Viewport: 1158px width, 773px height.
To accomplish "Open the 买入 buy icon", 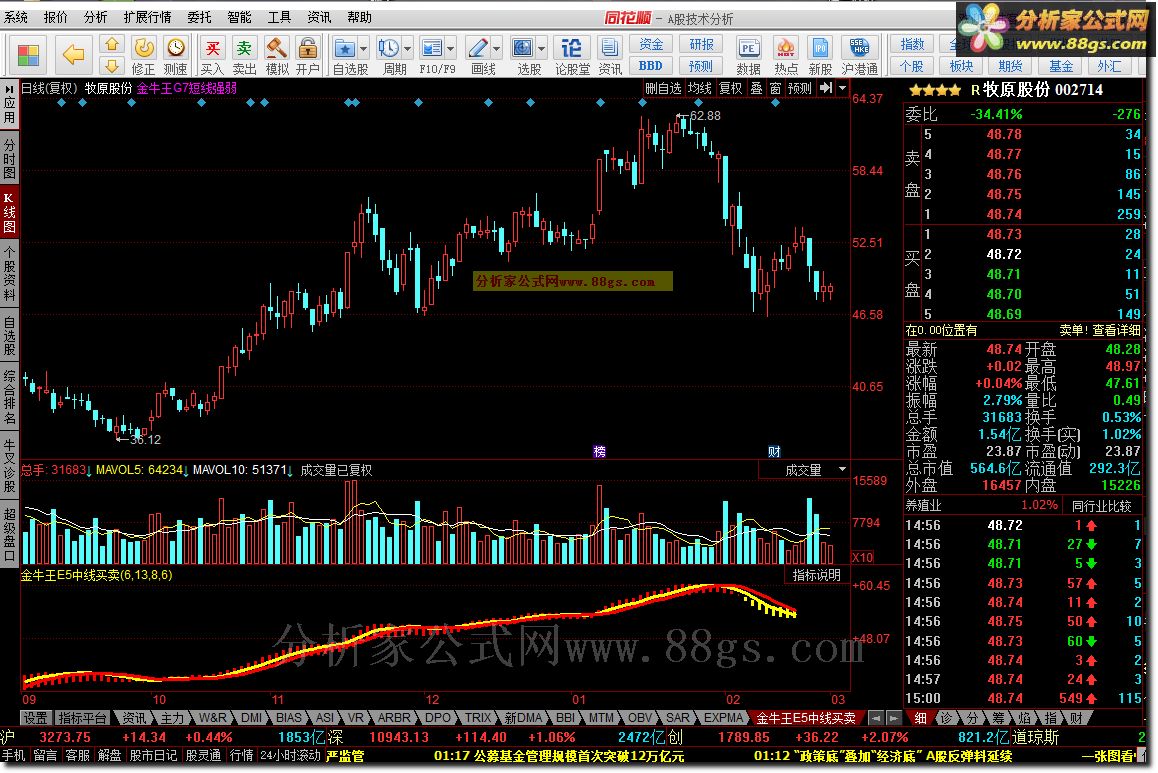I will [x=212, y=49].
